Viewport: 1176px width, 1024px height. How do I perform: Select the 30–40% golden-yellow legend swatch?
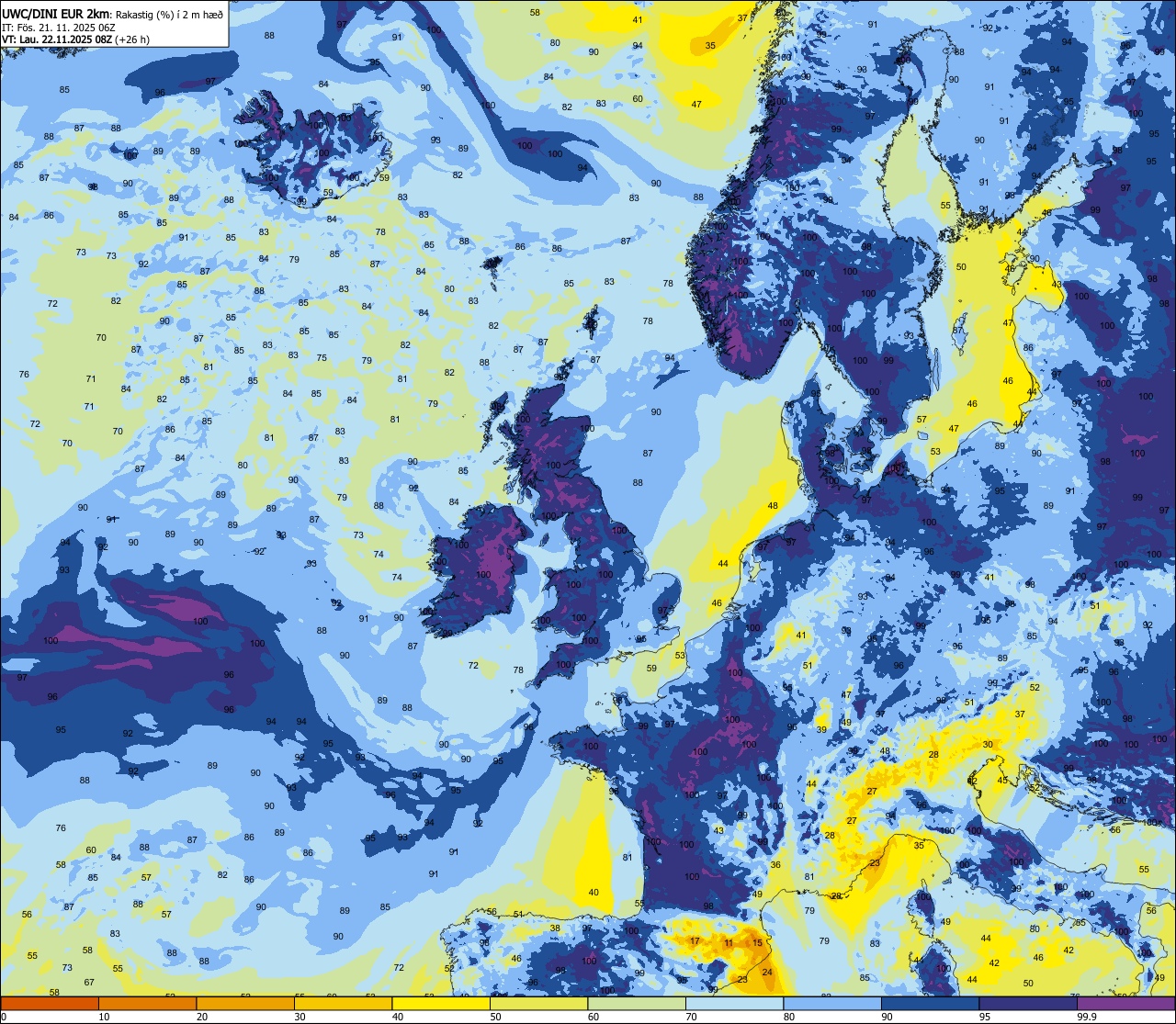tap(343, 1003)
